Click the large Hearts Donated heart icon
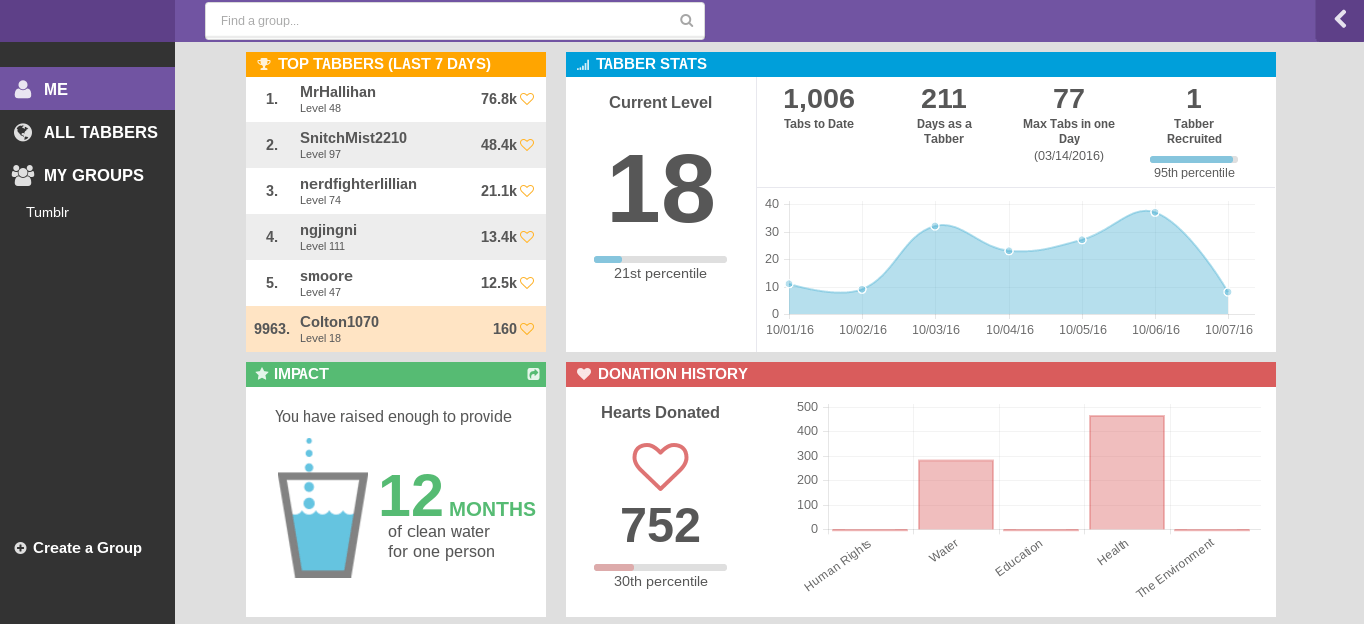 click(660, 466)
